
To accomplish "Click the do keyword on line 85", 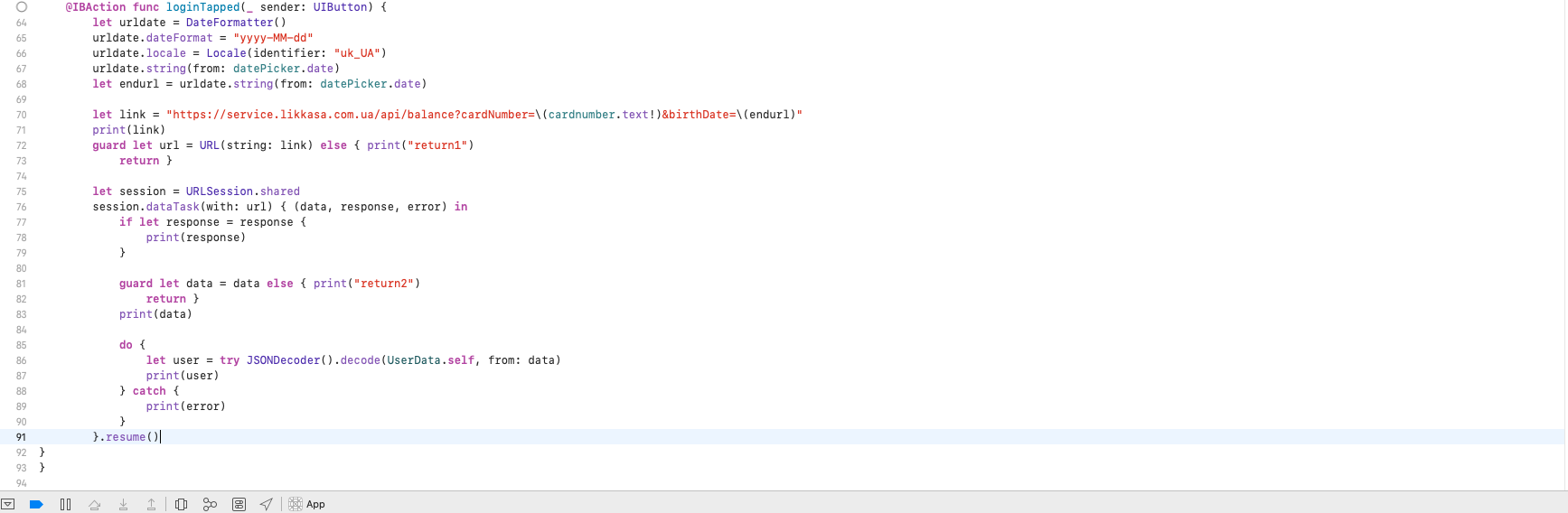I will point(126,345).
